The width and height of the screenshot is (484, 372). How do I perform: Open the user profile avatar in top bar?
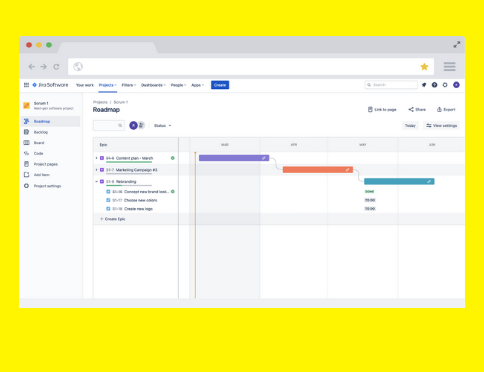456,85
